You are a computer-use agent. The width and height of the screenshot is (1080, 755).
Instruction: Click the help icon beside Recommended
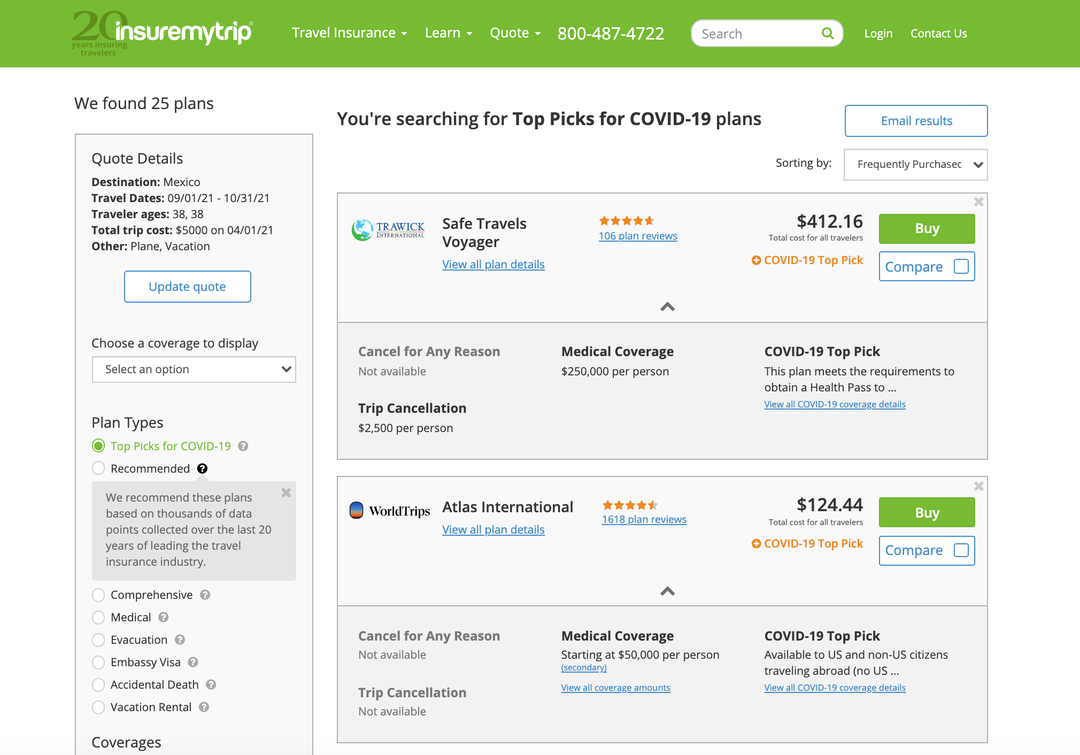click(x=202, y=468)
